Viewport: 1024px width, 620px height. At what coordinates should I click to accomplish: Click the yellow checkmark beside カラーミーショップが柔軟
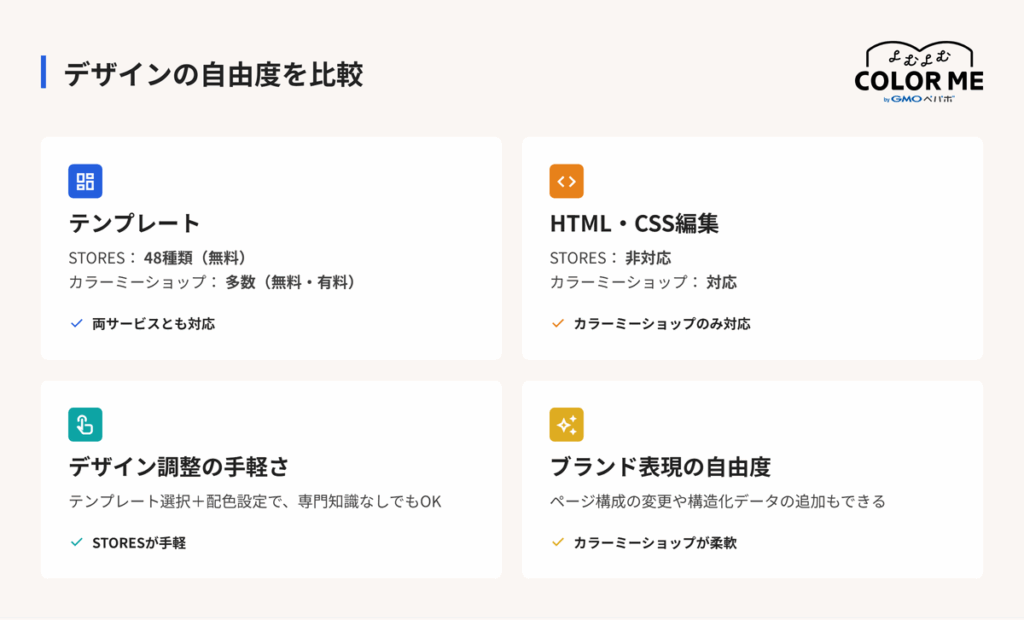[558, 542]
